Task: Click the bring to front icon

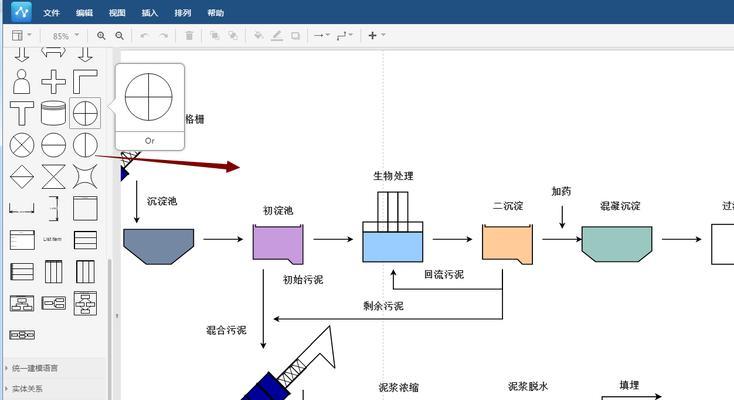Action: [x=214, y=36]
